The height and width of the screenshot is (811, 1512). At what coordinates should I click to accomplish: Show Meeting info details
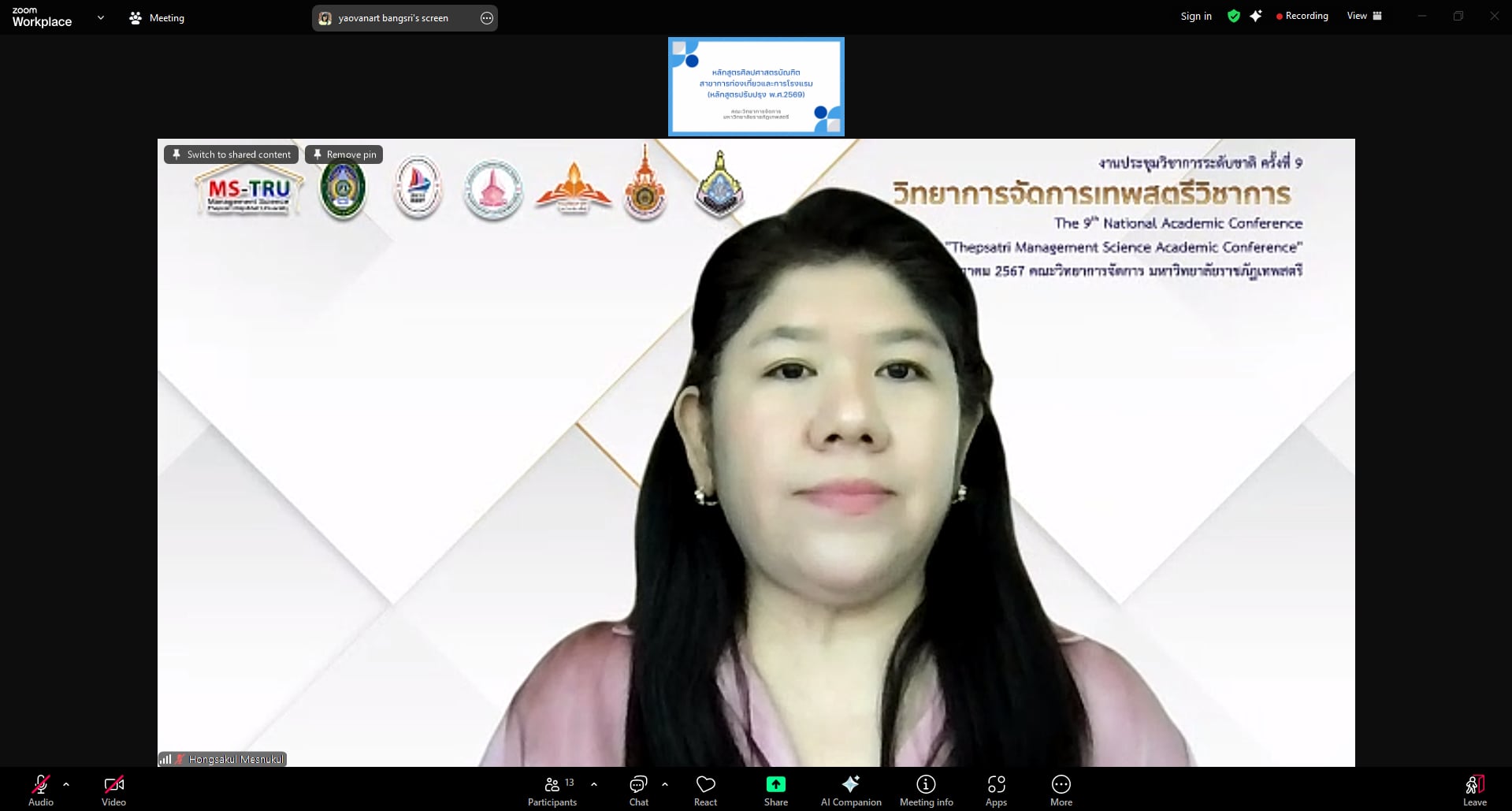click(926, 791)
